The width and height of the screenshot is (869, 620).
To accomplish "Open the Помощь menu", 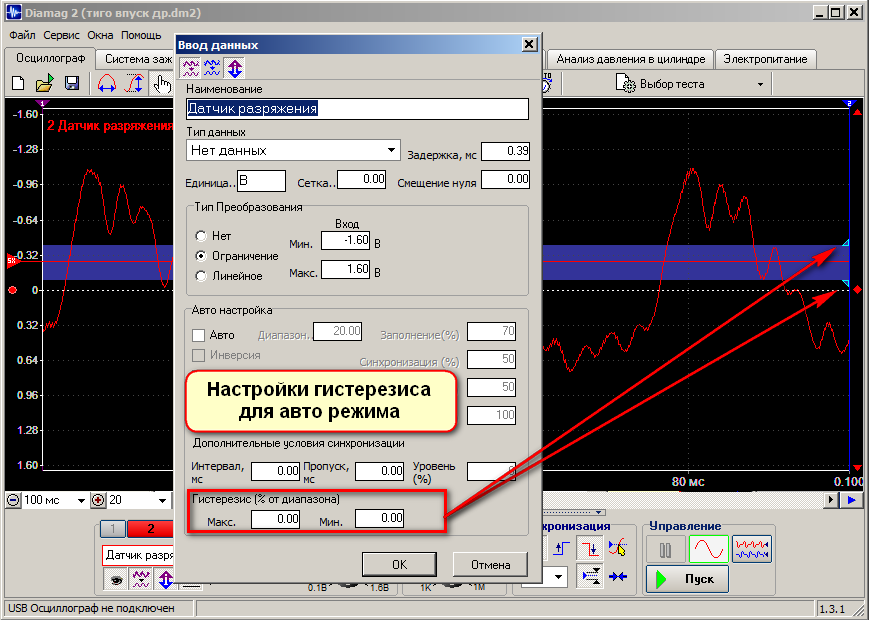I will [141, 35].
